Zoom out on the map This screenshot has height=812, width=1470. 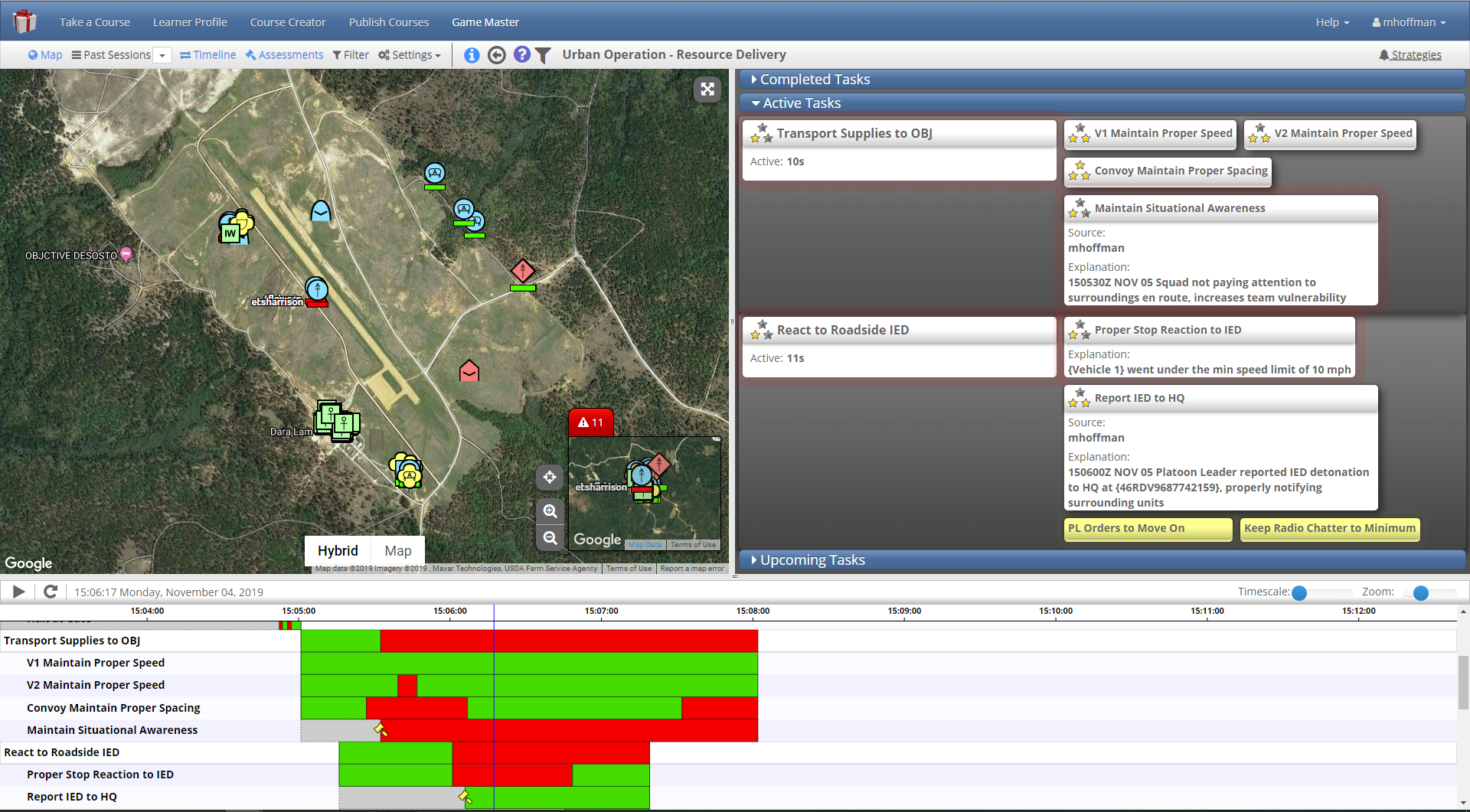coord(550,538)
